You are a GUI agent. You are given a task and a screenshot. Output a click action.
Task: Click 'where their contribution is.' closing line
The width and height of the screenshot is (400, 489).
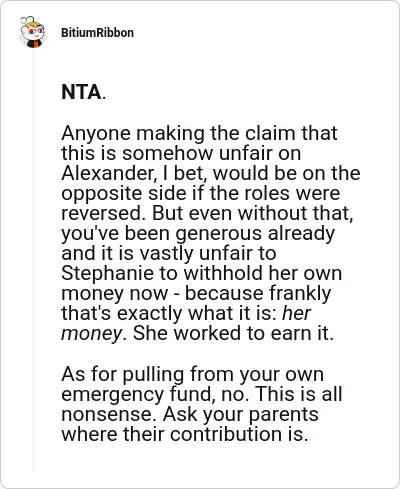coord(184,434)
